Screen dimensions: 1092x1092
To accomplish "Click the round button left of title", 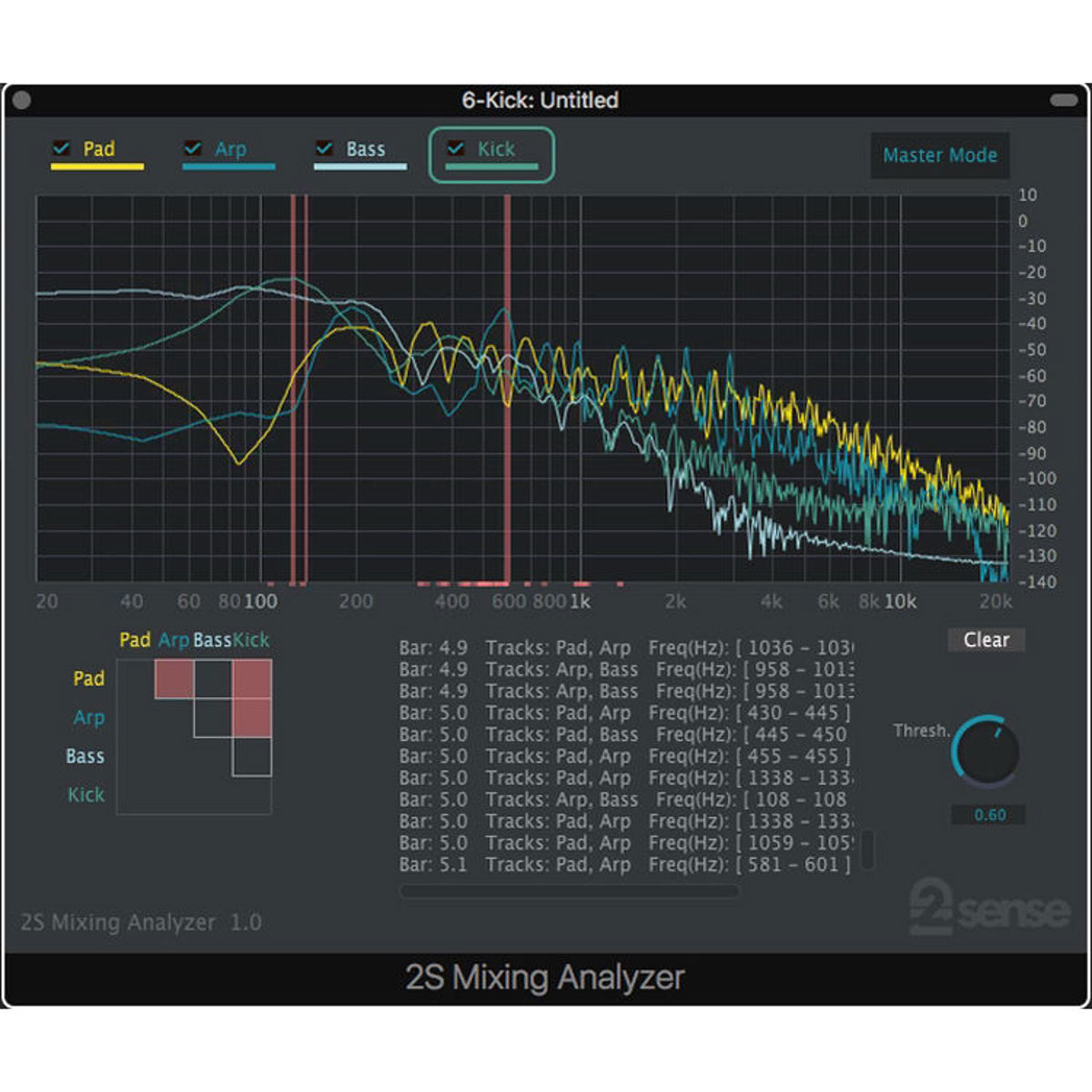I will click(x=22, y=100).
